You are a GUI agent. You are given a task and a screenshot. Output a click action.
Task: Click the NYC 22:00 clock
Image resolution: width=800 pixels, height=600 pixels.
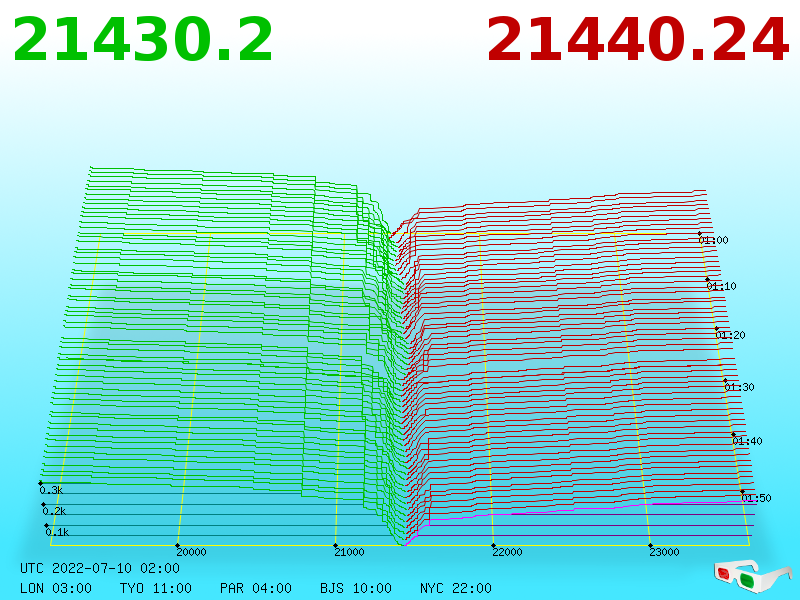pos(456,588)
